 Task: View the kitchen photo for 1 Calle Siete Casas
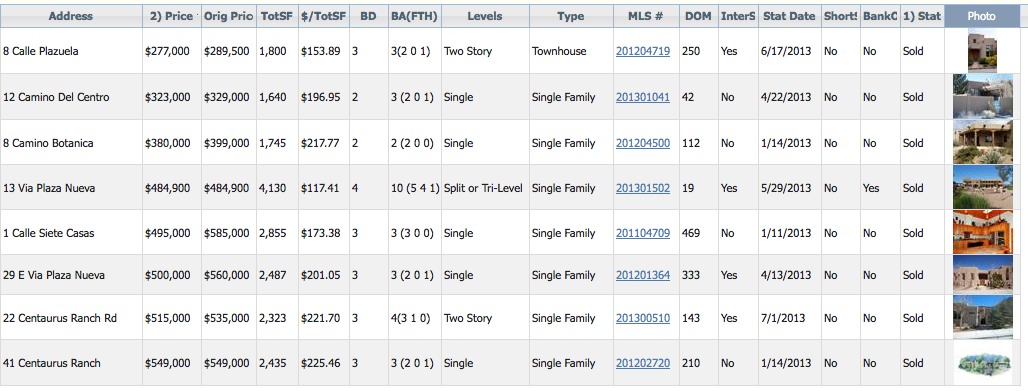click(x=982, y=233)
